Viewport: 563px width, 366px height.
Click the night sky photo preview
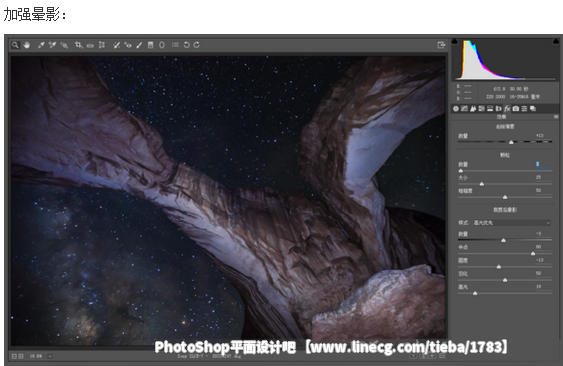pyautogui.click(x=228, y=200)
